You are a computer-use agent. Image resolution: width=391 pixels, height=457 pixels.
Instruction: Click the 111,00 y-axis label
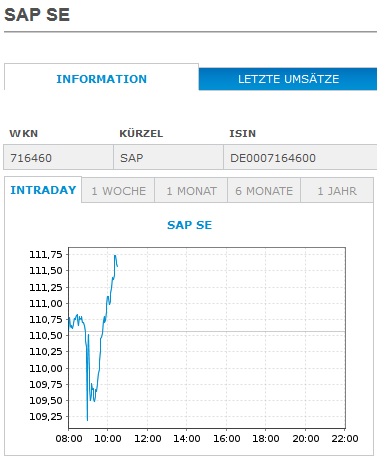coord(46,303)
